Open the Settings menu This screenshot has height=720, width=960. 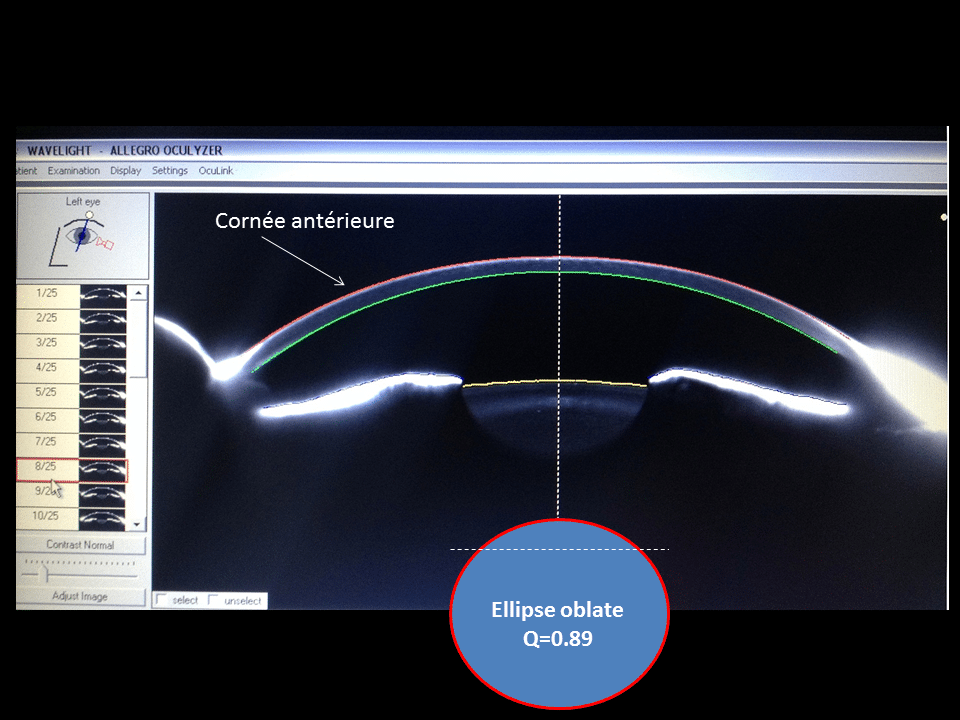(x=170, y=171)
